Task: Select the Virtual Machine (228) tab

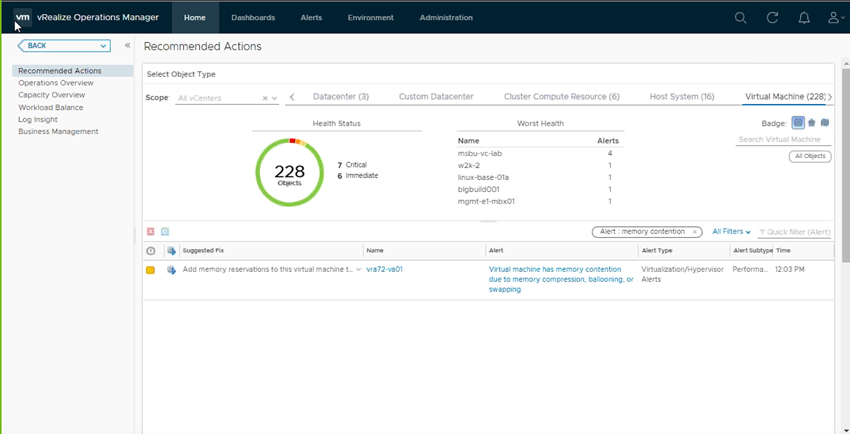Action: [785, 96]
